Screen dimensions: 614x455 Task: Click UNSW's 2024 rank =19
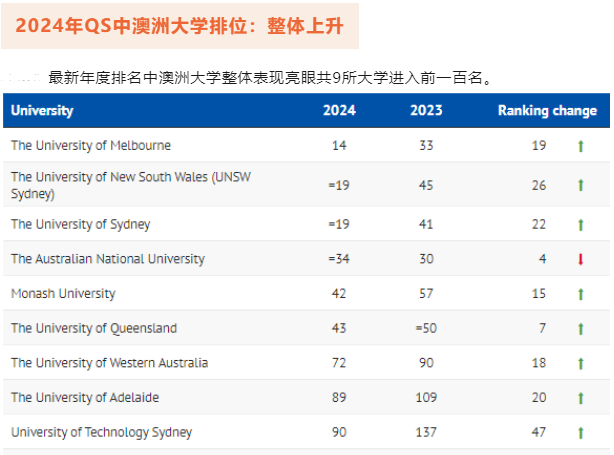[339, 185]
